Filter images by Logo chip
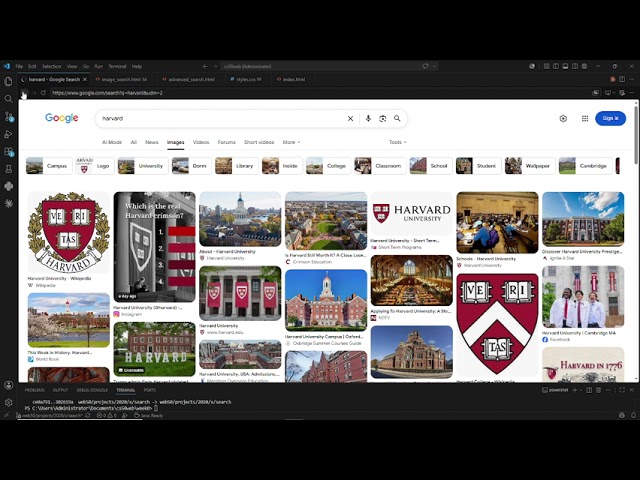 point(94,166)
